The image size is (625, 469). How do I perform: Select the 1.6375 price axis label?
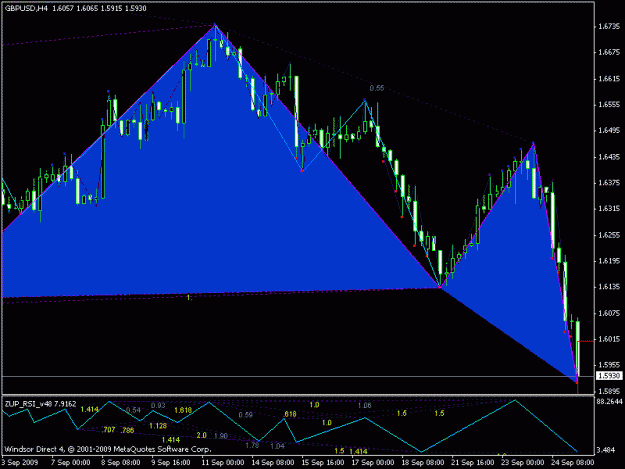609,183
